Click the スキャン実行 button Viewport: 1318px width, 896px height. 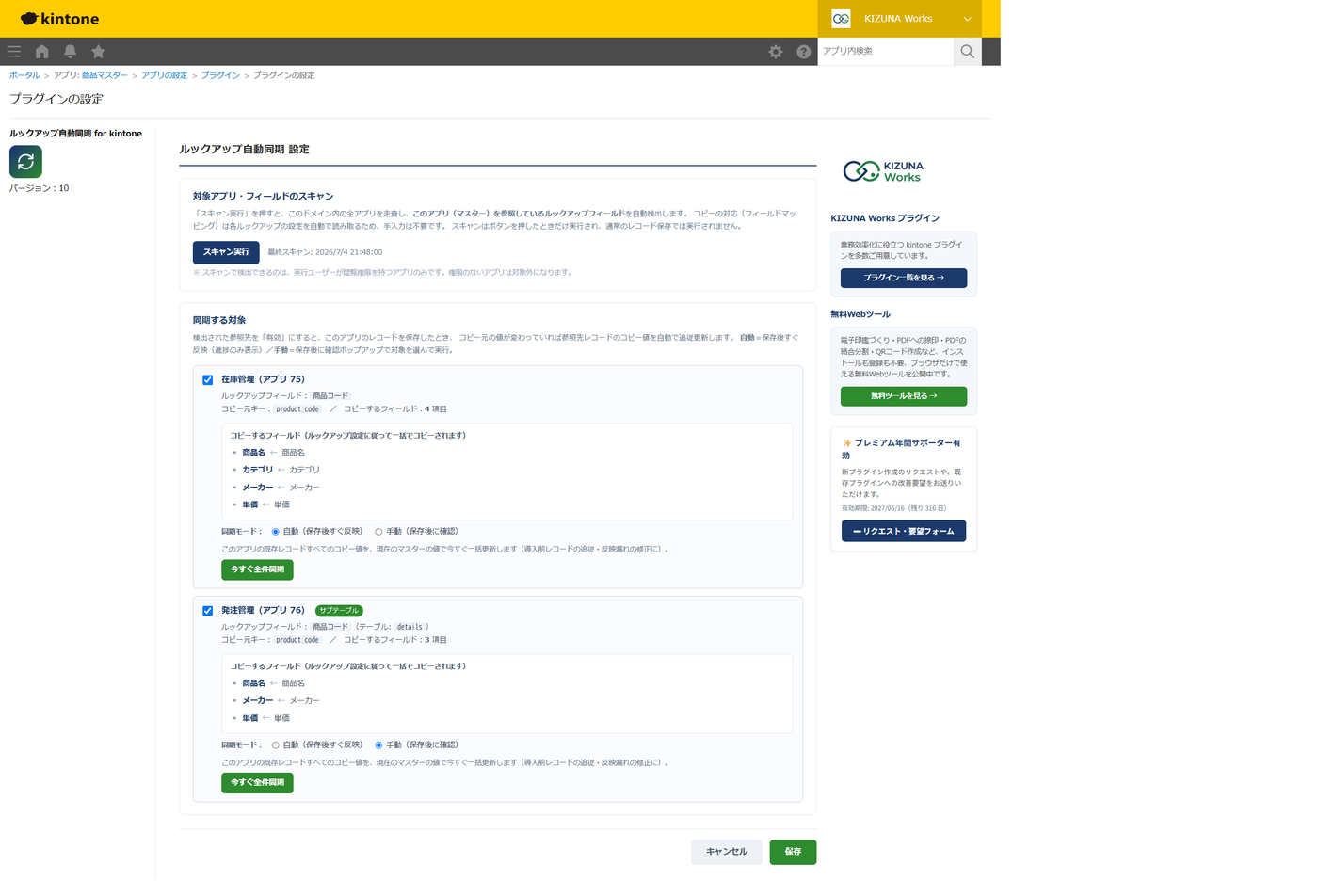[226, 252]
